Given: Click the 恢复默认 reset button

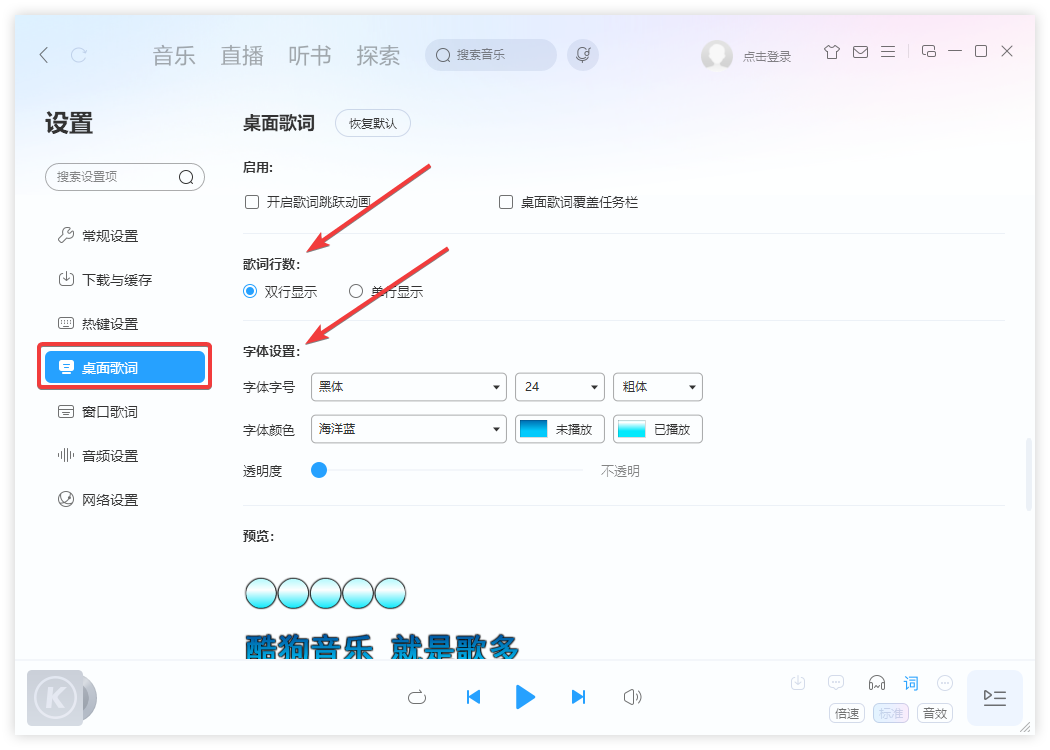Looking at the screenshot, I should click(372, 123).
